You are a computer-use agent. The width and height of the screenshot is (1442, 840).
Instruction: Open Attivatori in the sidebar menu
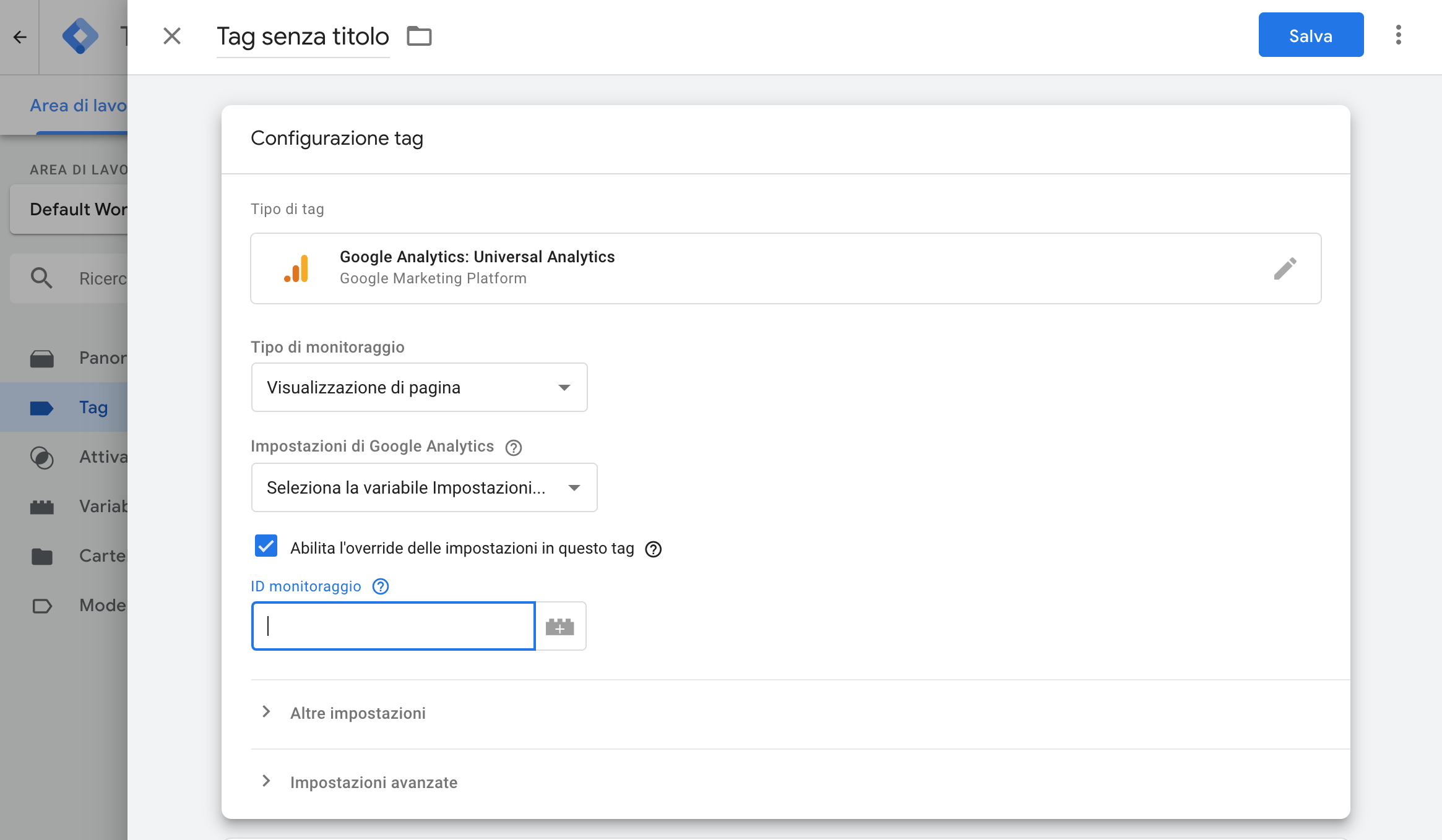(64, 457)
